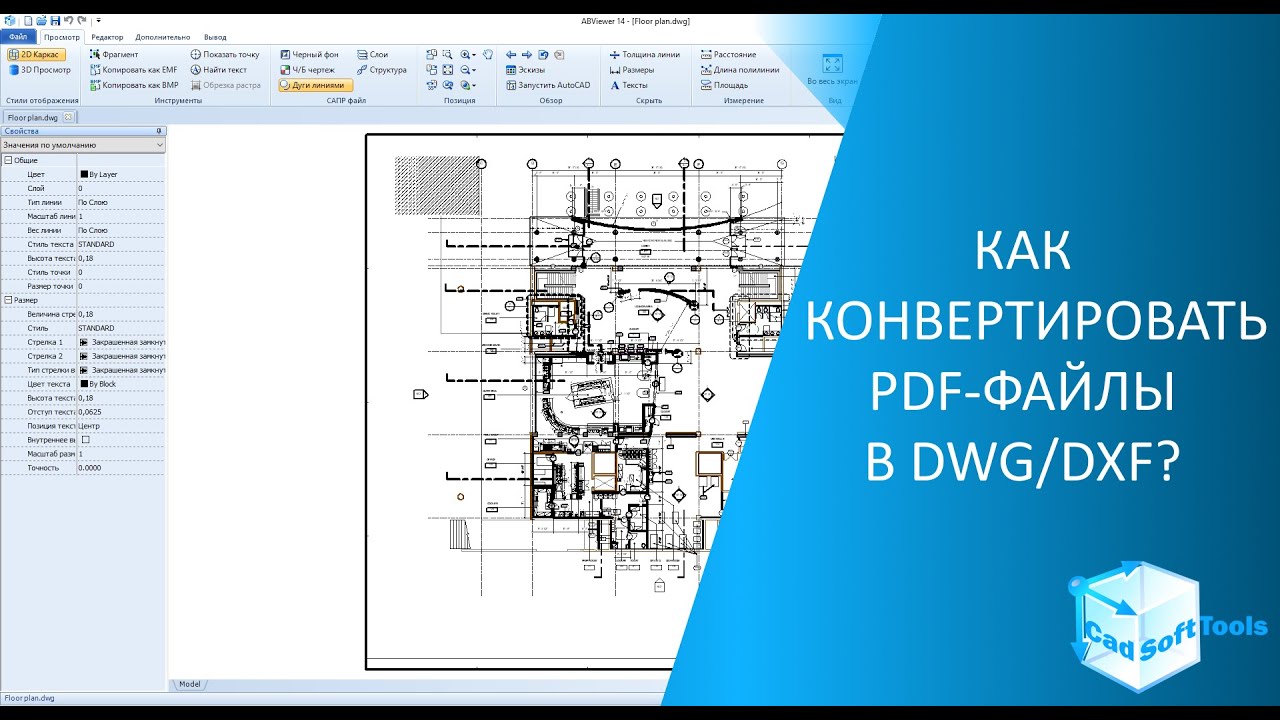Screen dimensions: 1280x720
Task: Open the Эскизы thumbnails view
Action: [x=526, y=70]
